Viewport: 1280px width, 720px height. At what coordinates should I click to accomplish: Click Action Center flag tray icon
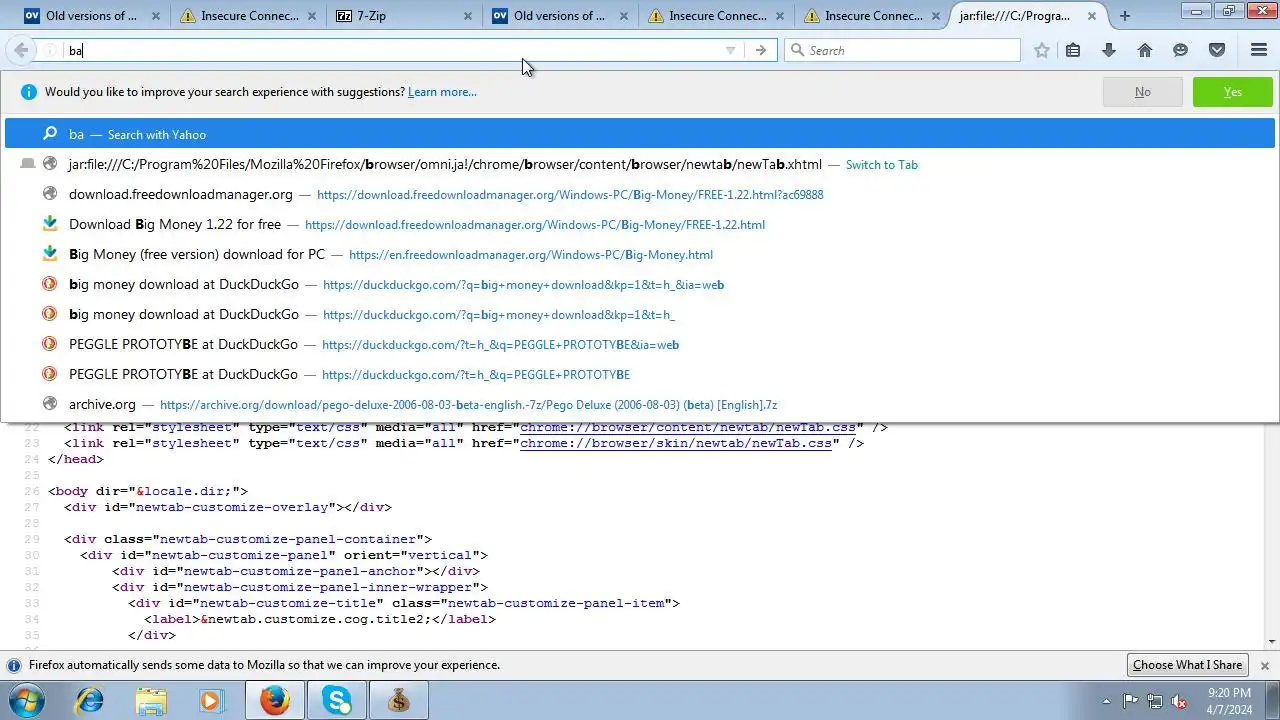tap(1131, 701)
